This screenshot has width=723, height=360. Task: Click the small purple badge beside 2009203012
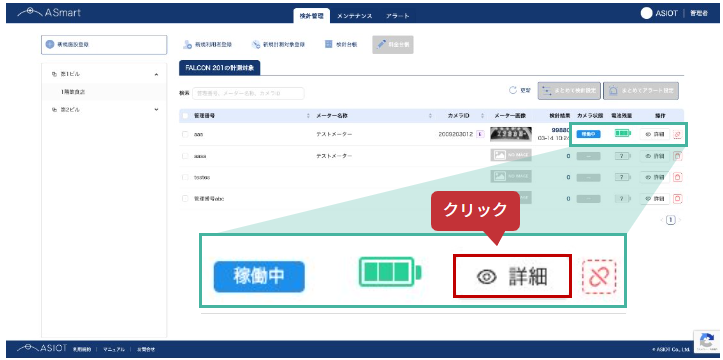pyautogui.click(x=480, y=134)
